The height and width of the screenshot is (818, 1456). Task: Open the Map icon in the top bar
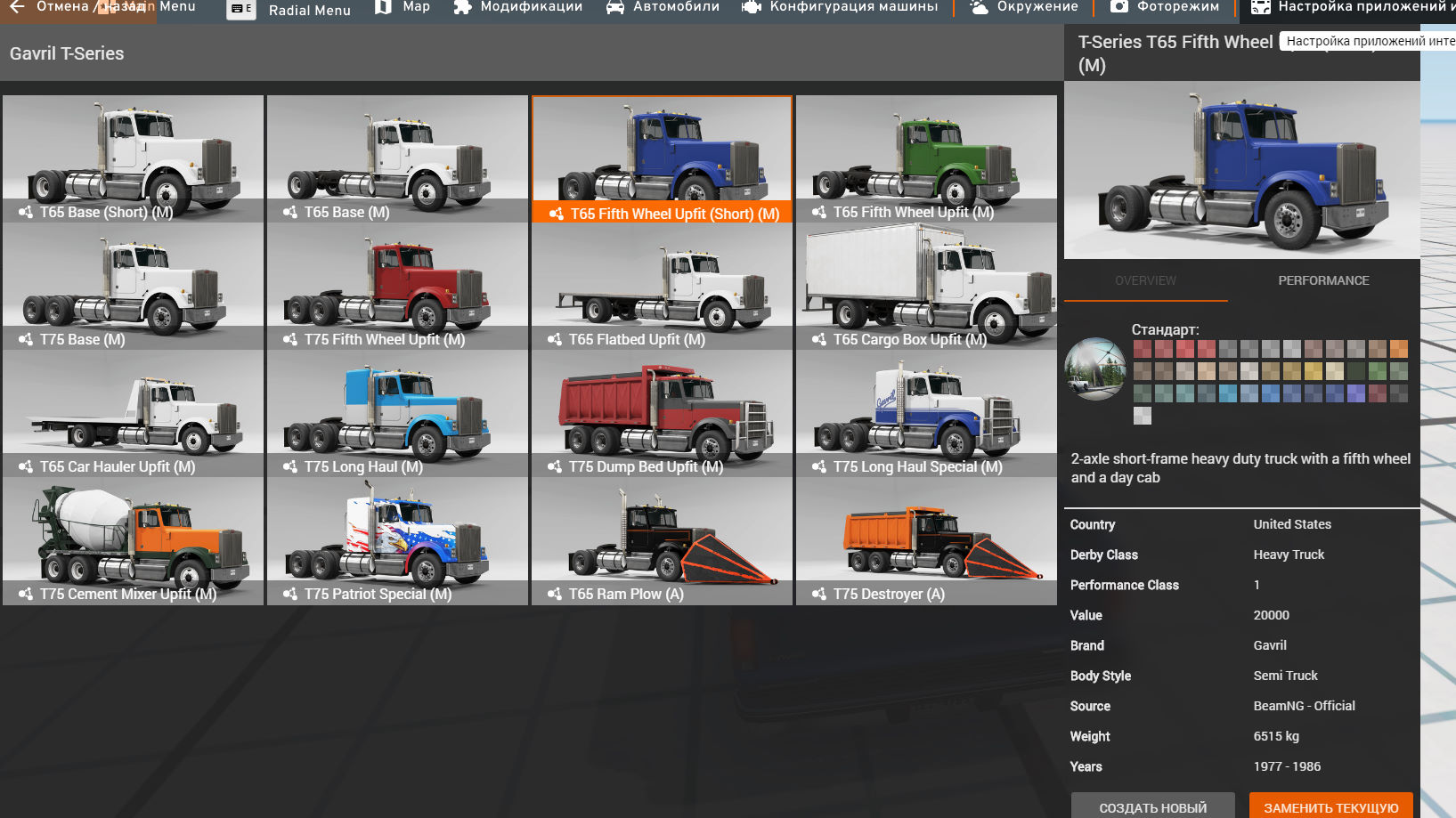click(383, 6)
